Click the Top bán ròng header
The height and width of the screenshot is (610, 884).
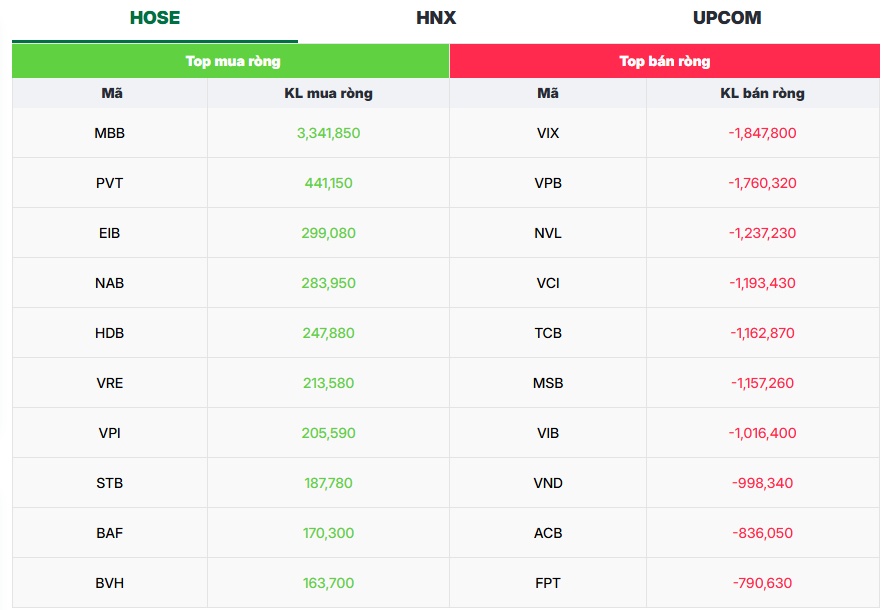click(x=665, y=61)
